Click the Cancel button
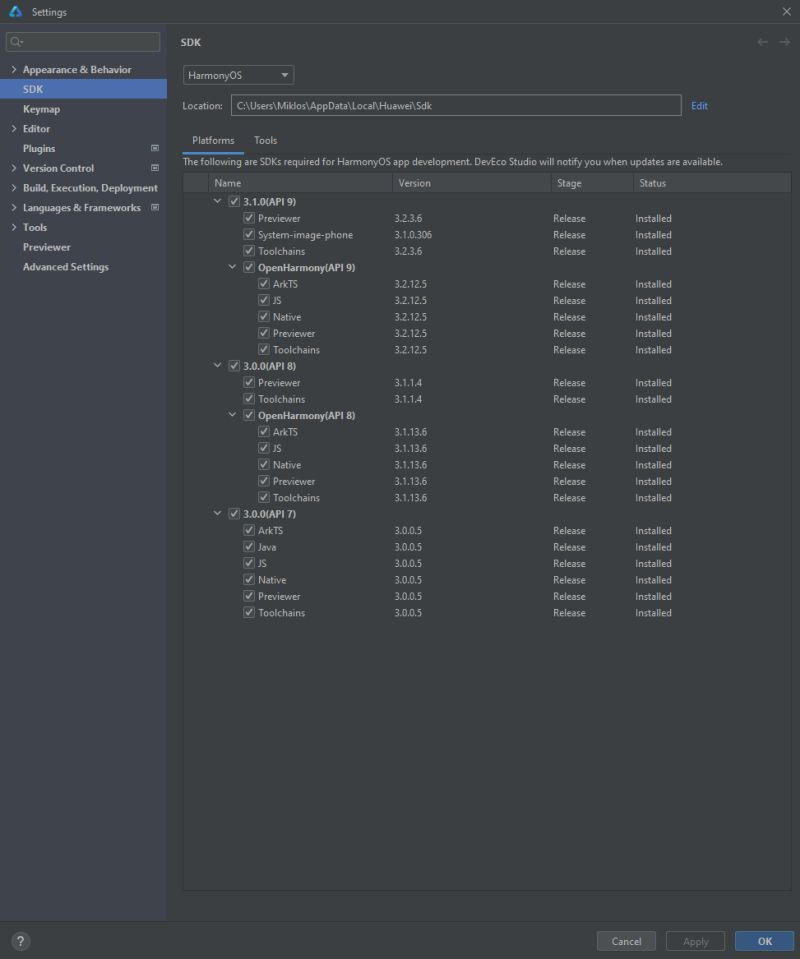 point(626,941)
